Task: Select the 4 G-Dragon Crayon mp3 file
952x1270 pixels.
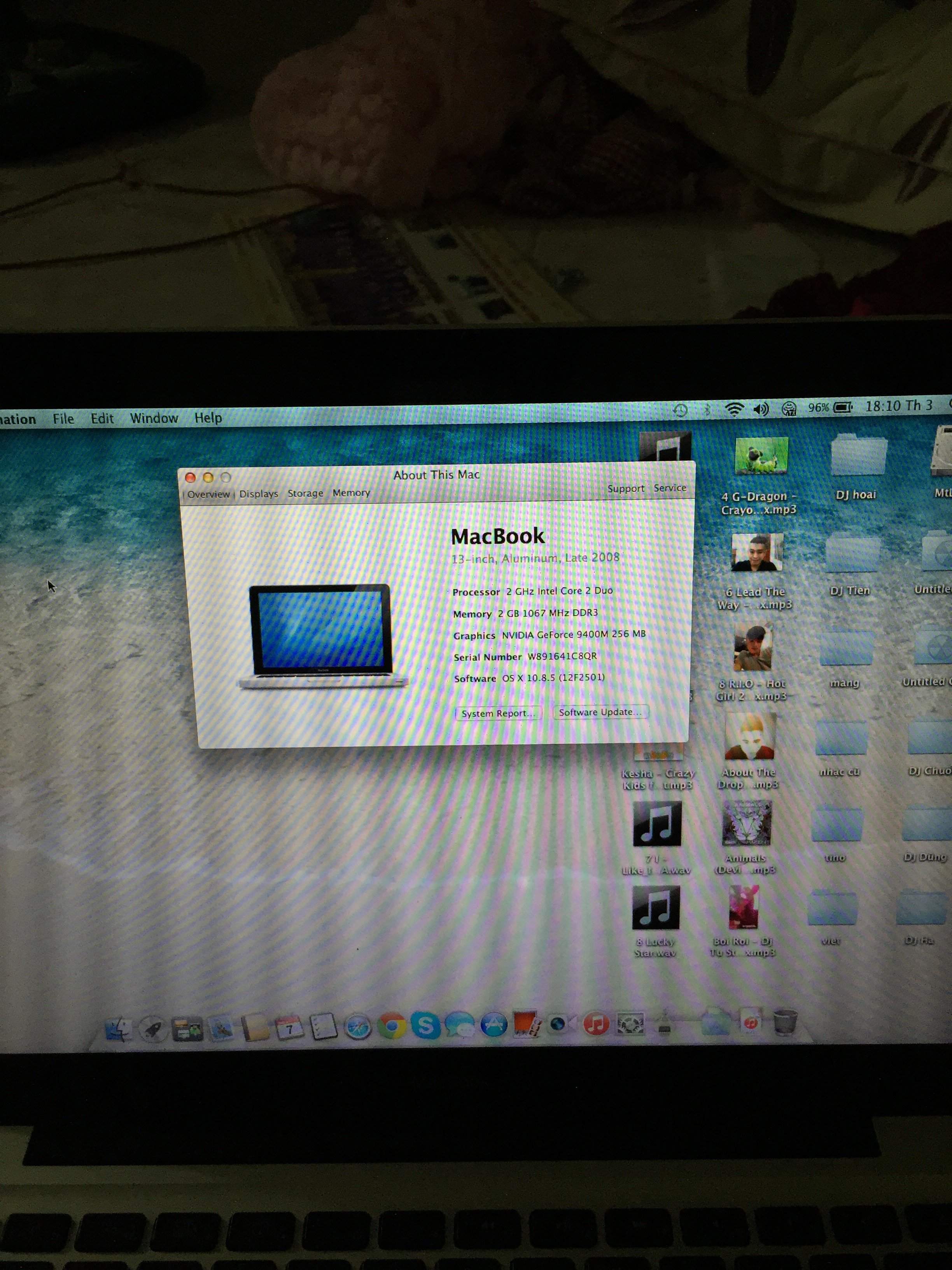Action: point(760,476)
